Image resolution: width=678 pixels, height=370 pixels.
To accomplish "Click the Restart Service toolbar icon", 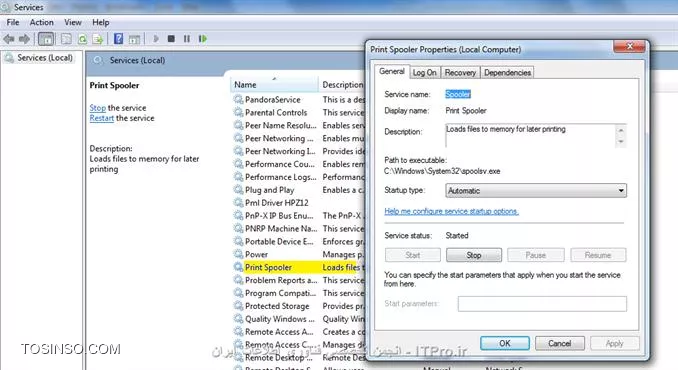I will click(x=202, y=39).
